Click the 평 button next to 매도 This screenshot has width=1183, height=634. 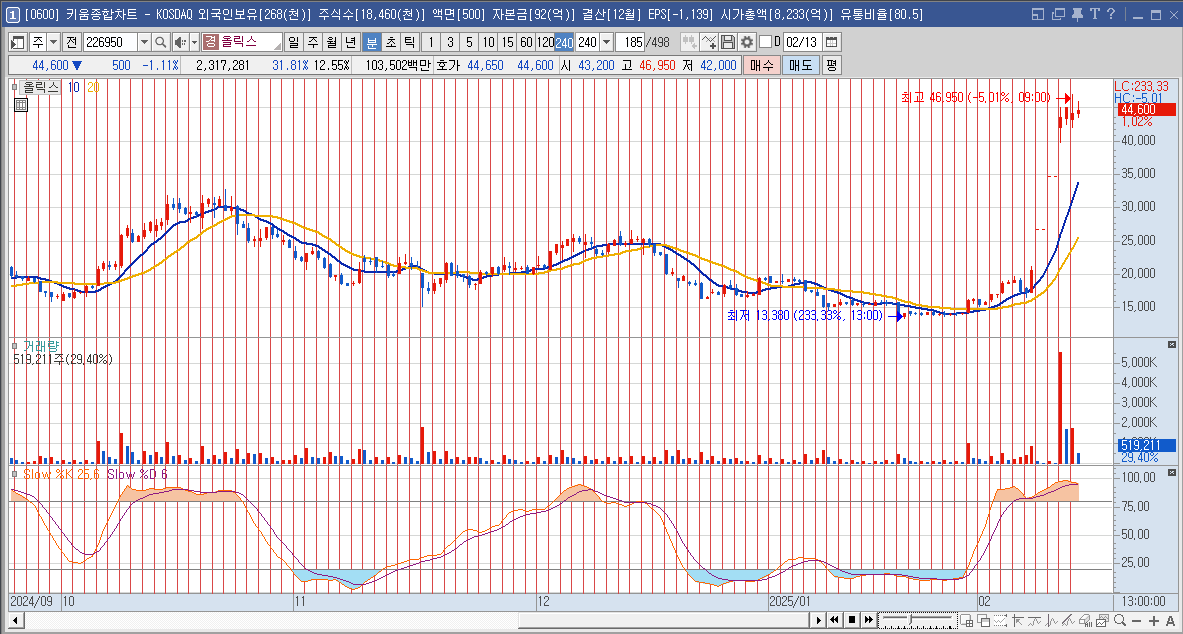(831, 65)
